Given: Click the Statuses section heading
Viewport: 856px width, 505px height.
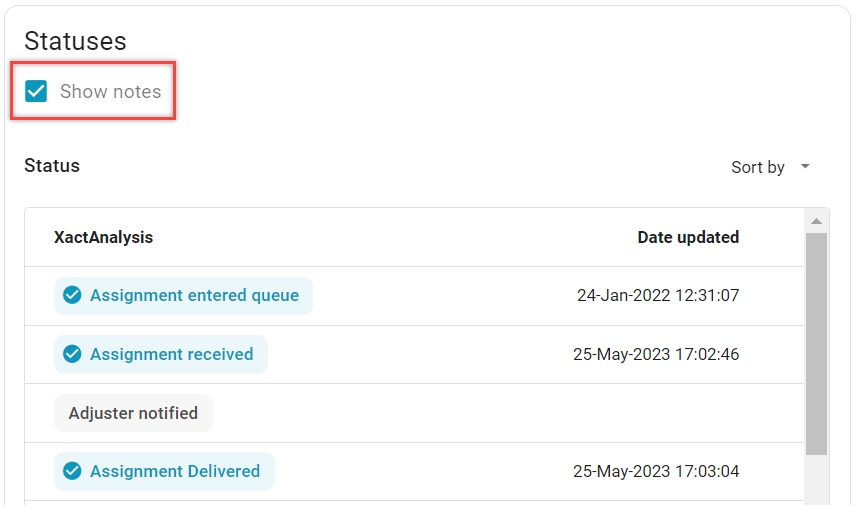Looking at the screenshot, I should coord(75,41).
